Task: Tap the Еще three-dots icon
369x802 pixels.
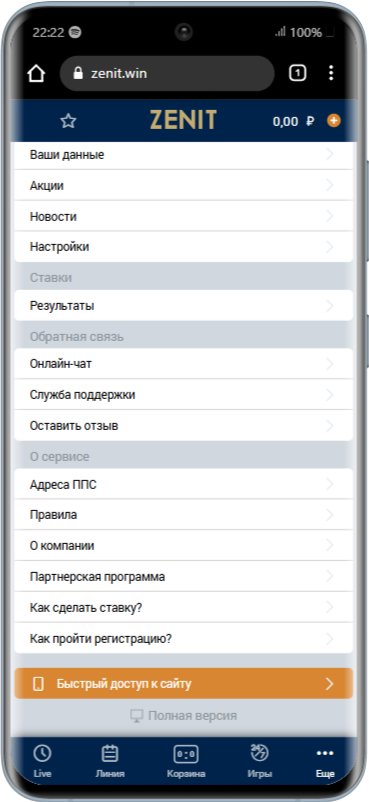Action: (325, 753)
